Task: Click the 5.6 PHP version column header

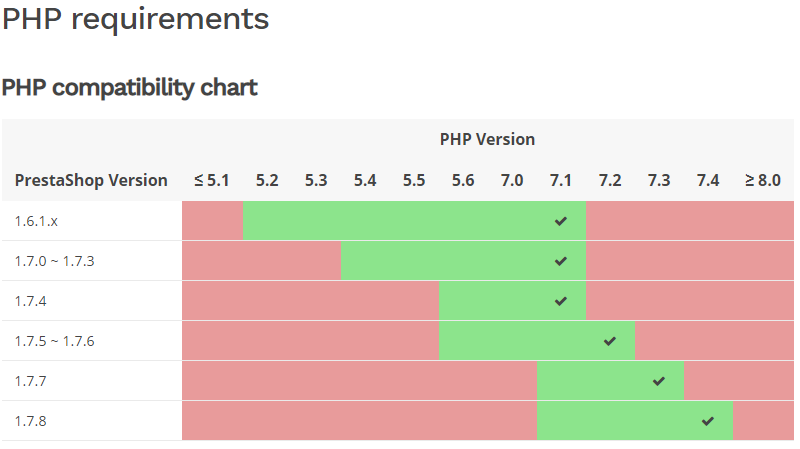Action: click(463, 180)
